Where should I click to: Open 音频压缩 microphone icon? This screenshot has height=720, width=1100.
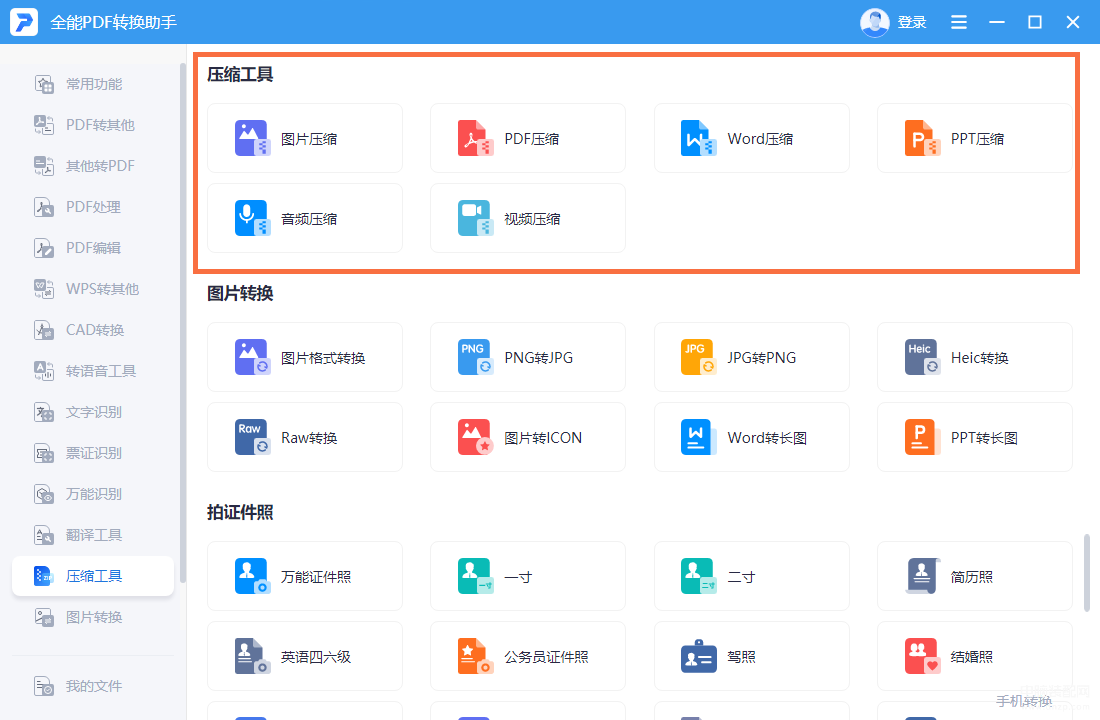click(x=251, y=218)
